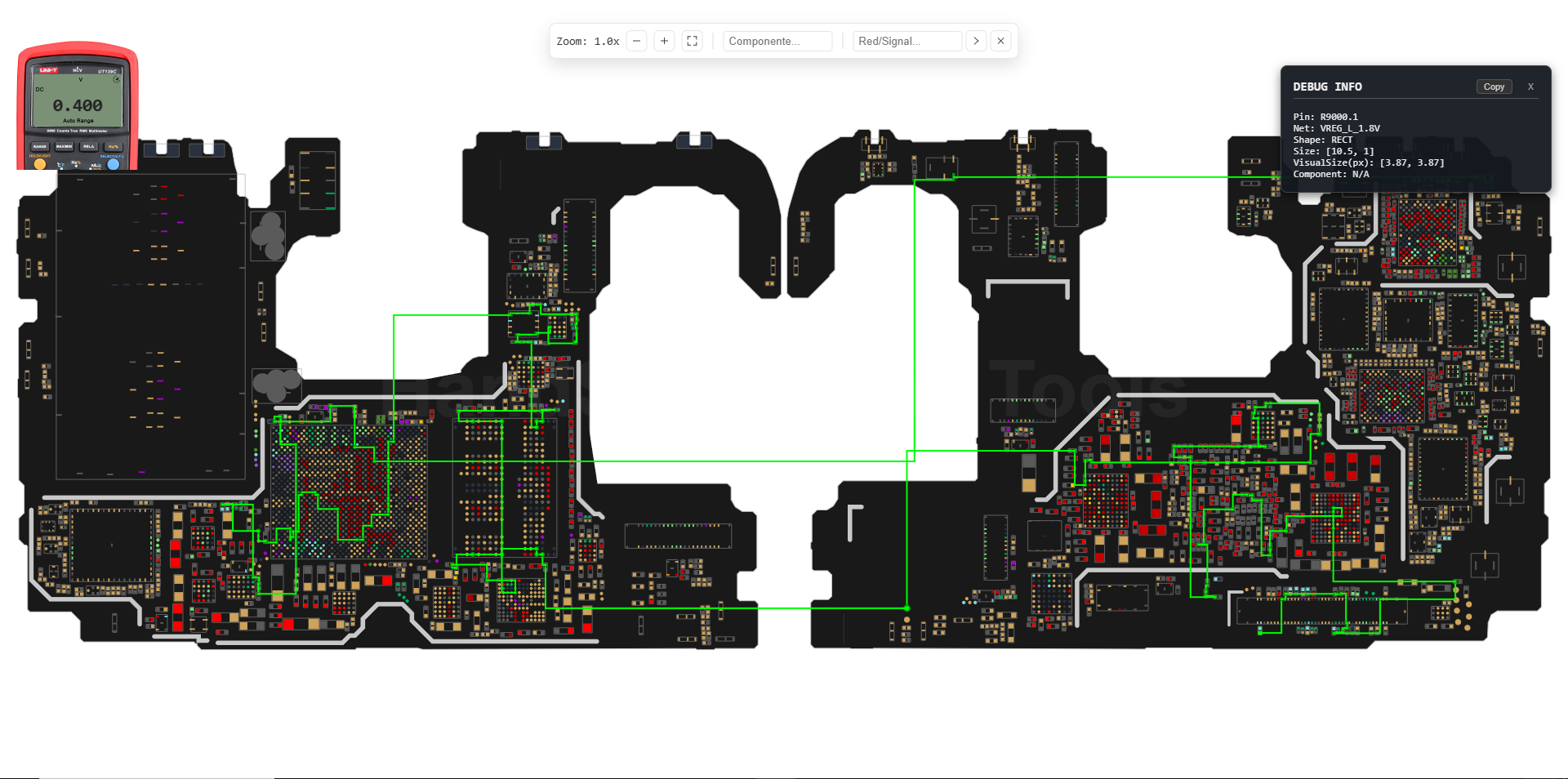The width and height of the screenshot is (1568, 779).
Task: Close the DEBUG INFO panel
Action: pos(1530,87)
